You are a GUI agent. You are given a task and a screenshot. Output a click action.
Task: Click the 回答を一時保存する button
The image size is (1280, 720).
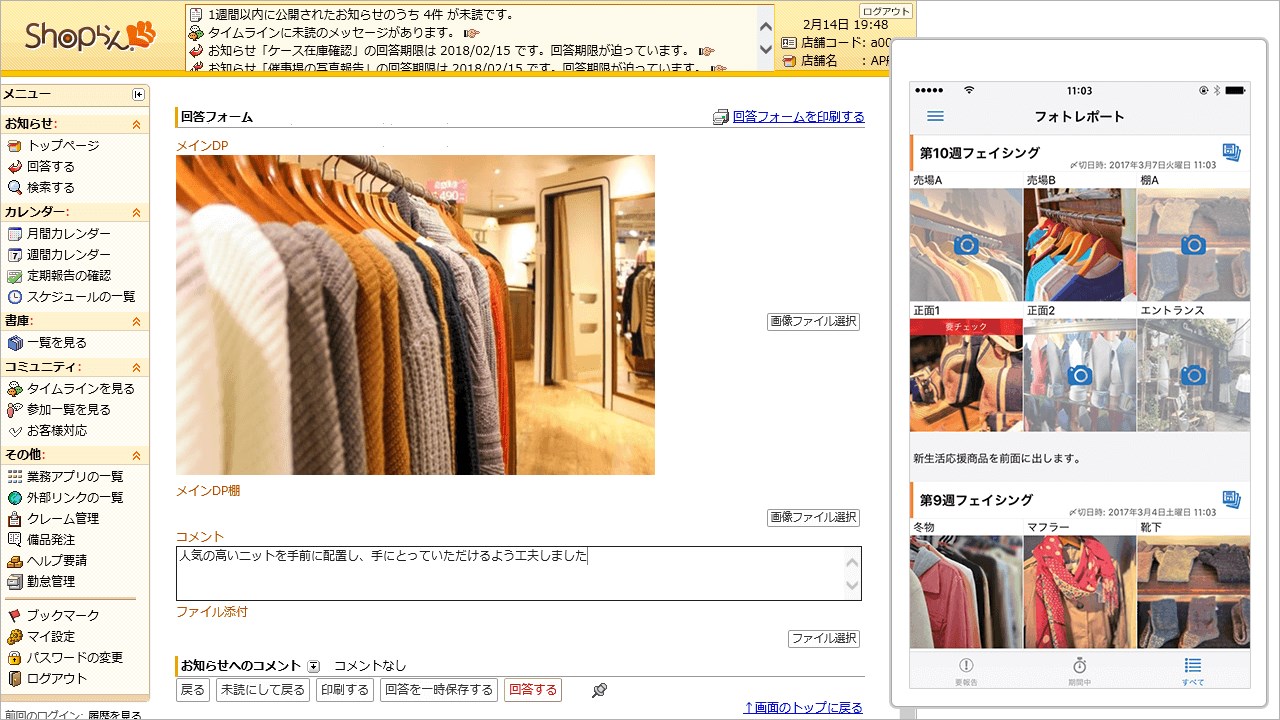pos(439,690)
